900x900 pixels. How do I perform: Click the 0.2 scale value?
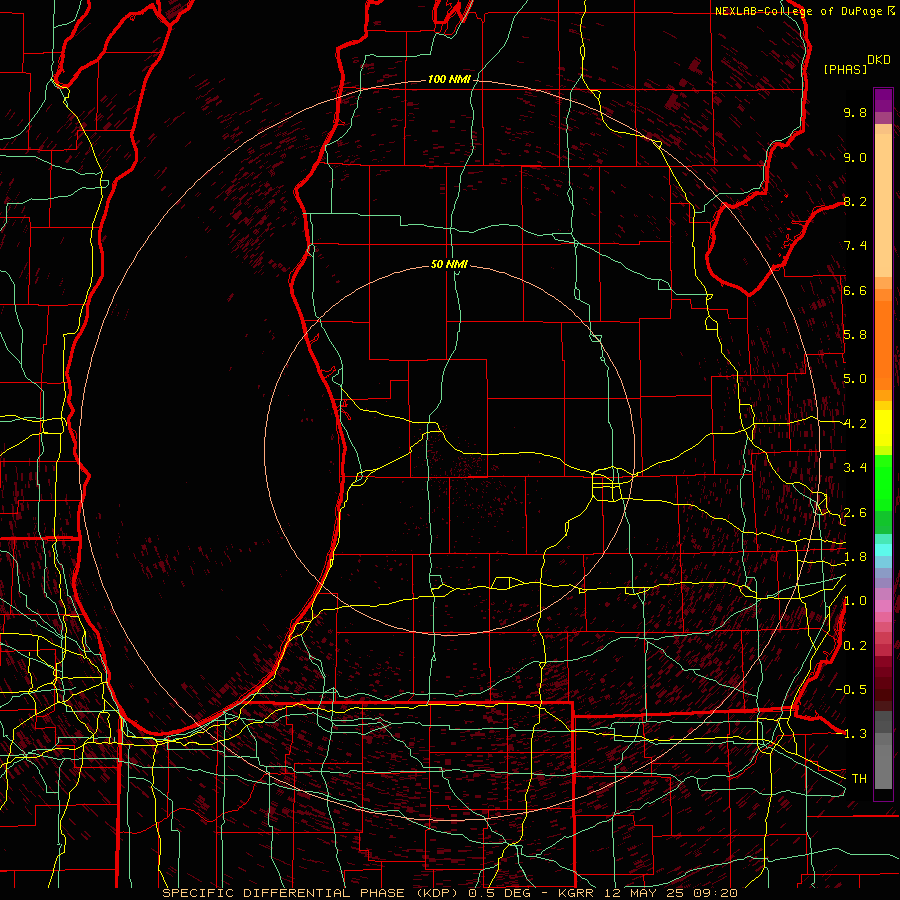pyautogui.click(x=855, y=646)
